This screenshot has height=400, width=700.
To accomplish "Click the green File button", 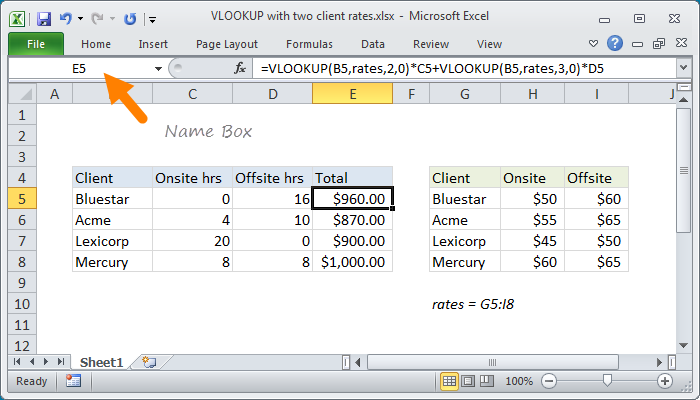I will click(x=35, y=44).
